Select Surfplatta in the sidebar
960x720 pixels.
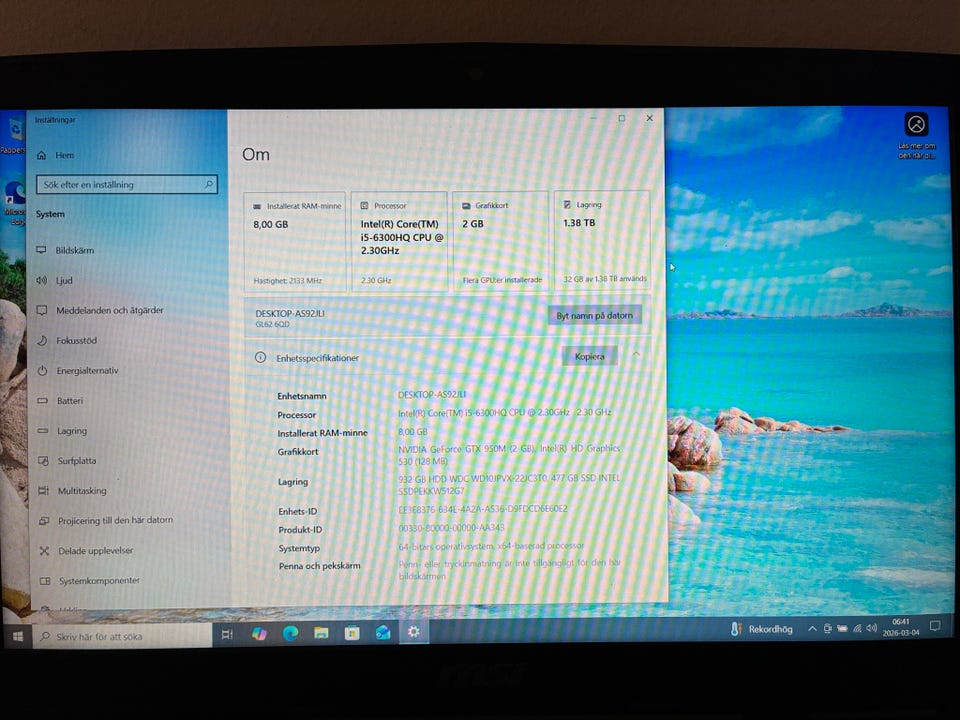[x=67, y=460]
